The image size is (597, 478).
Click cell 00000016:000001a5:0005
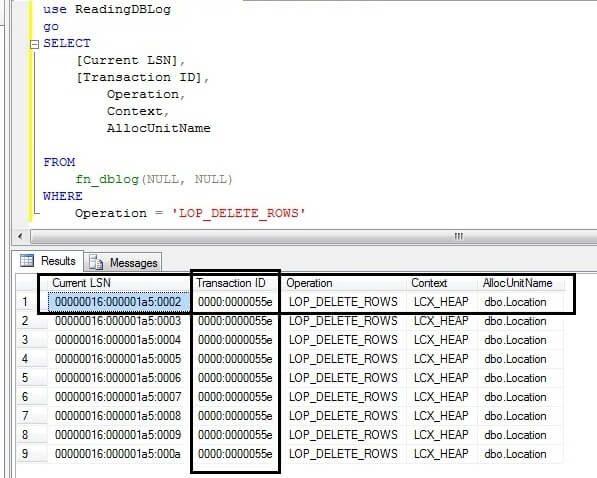[119, 359]
